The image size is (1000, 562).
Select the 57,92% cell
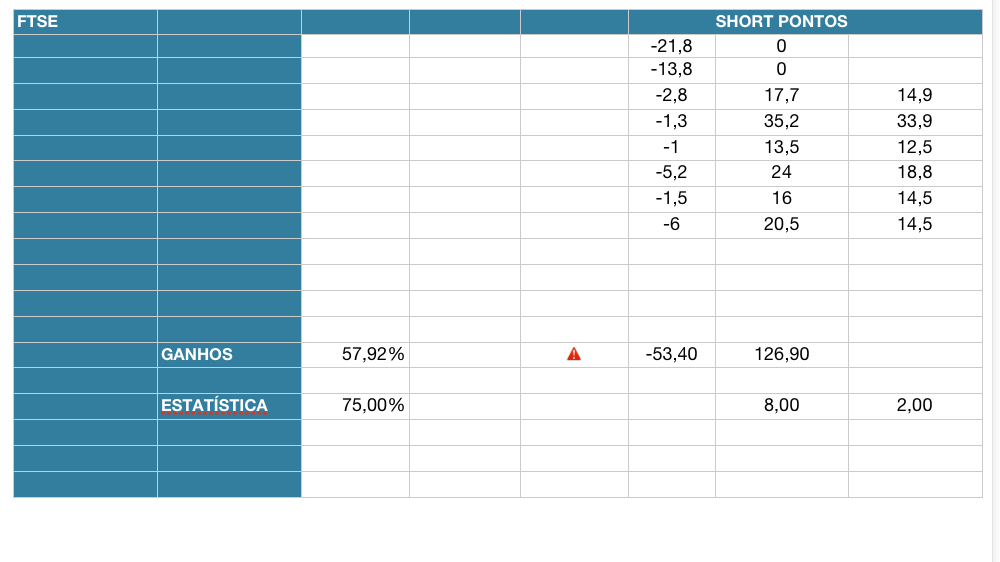coord(355,354)
